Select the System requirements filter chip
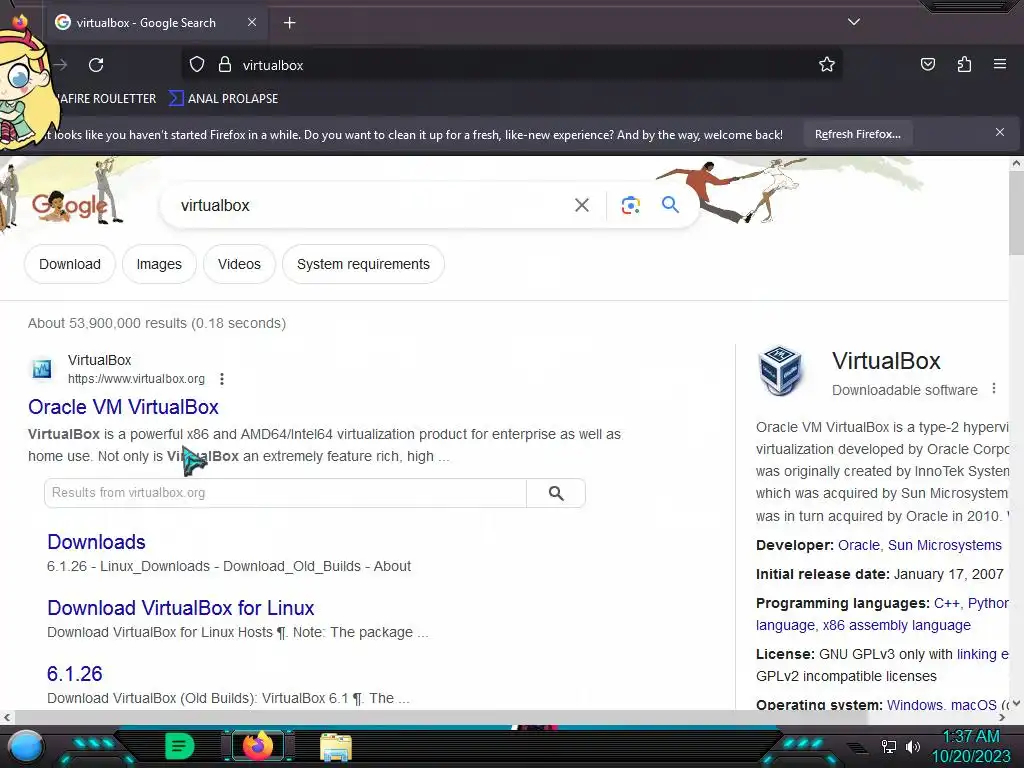The image size is (1024, 768). coord(363,264)
